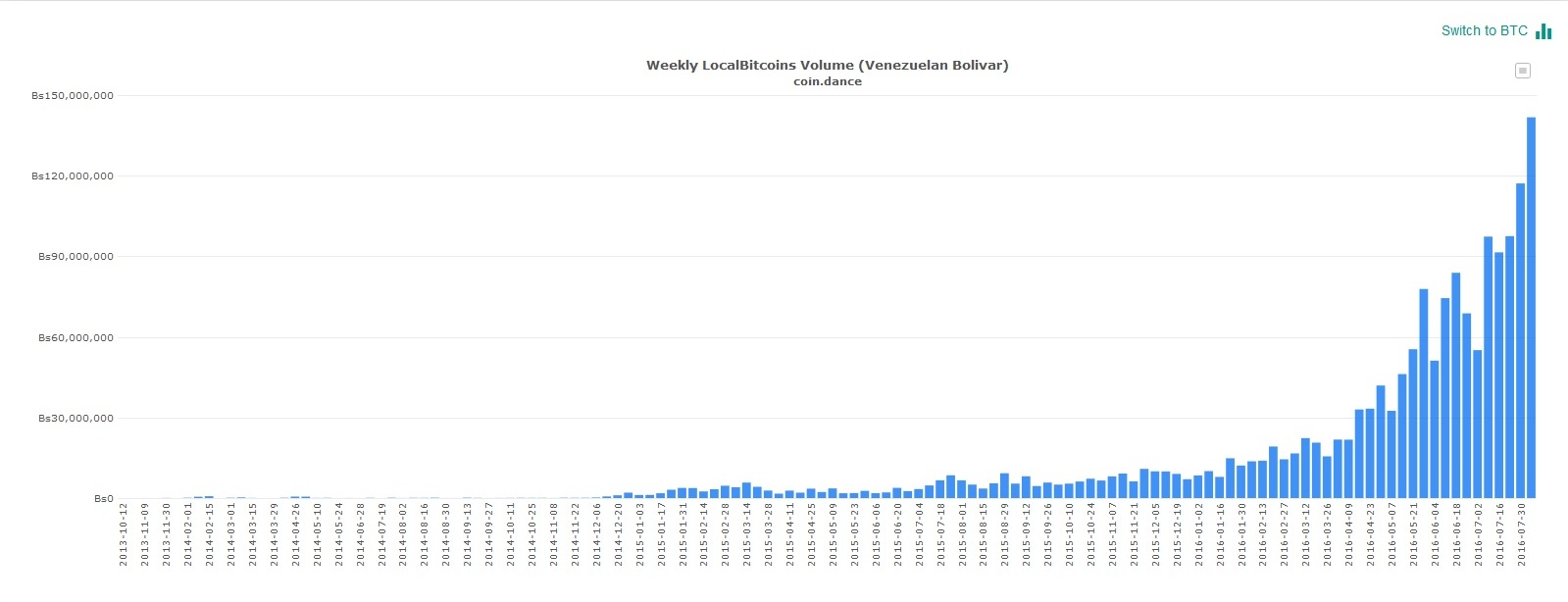This screenshot has height=602, width=1568.
Task: Click the Switch to BTC link
Action: [1484, 30]
